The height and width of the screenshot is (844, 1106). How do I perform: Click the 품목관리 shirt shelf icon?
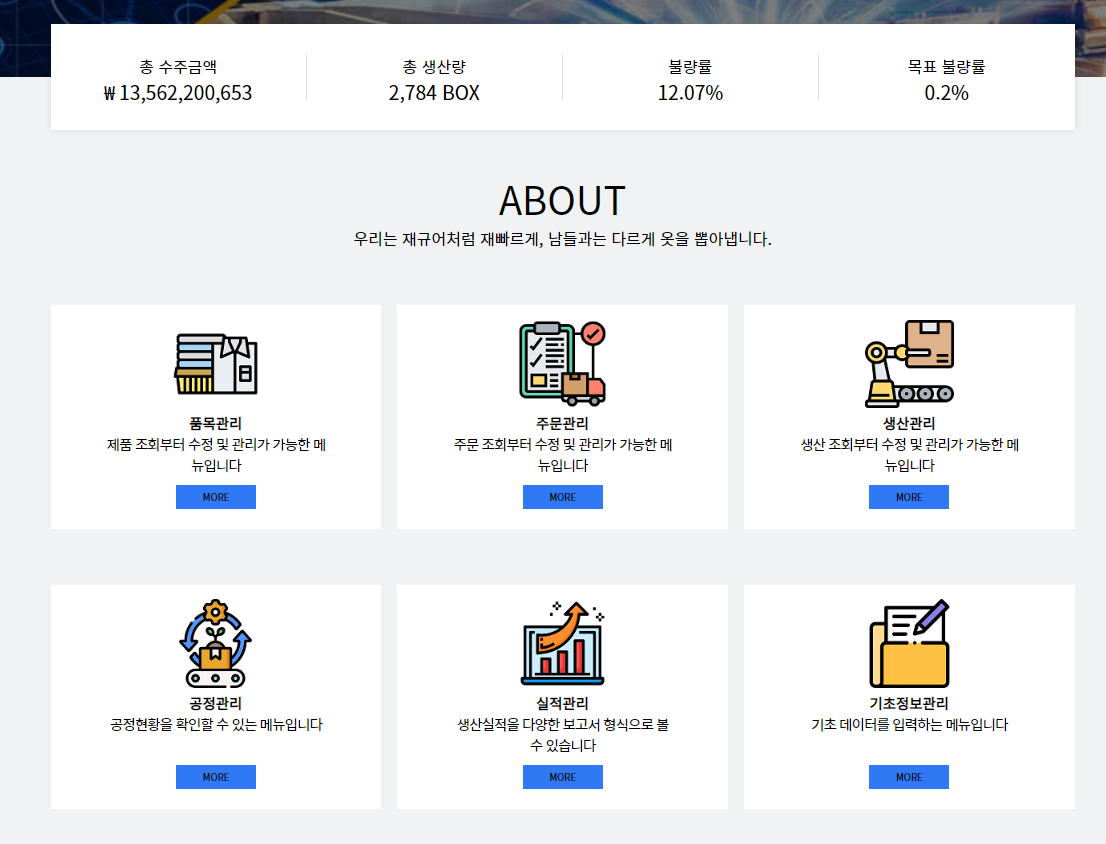click(215, 362)
